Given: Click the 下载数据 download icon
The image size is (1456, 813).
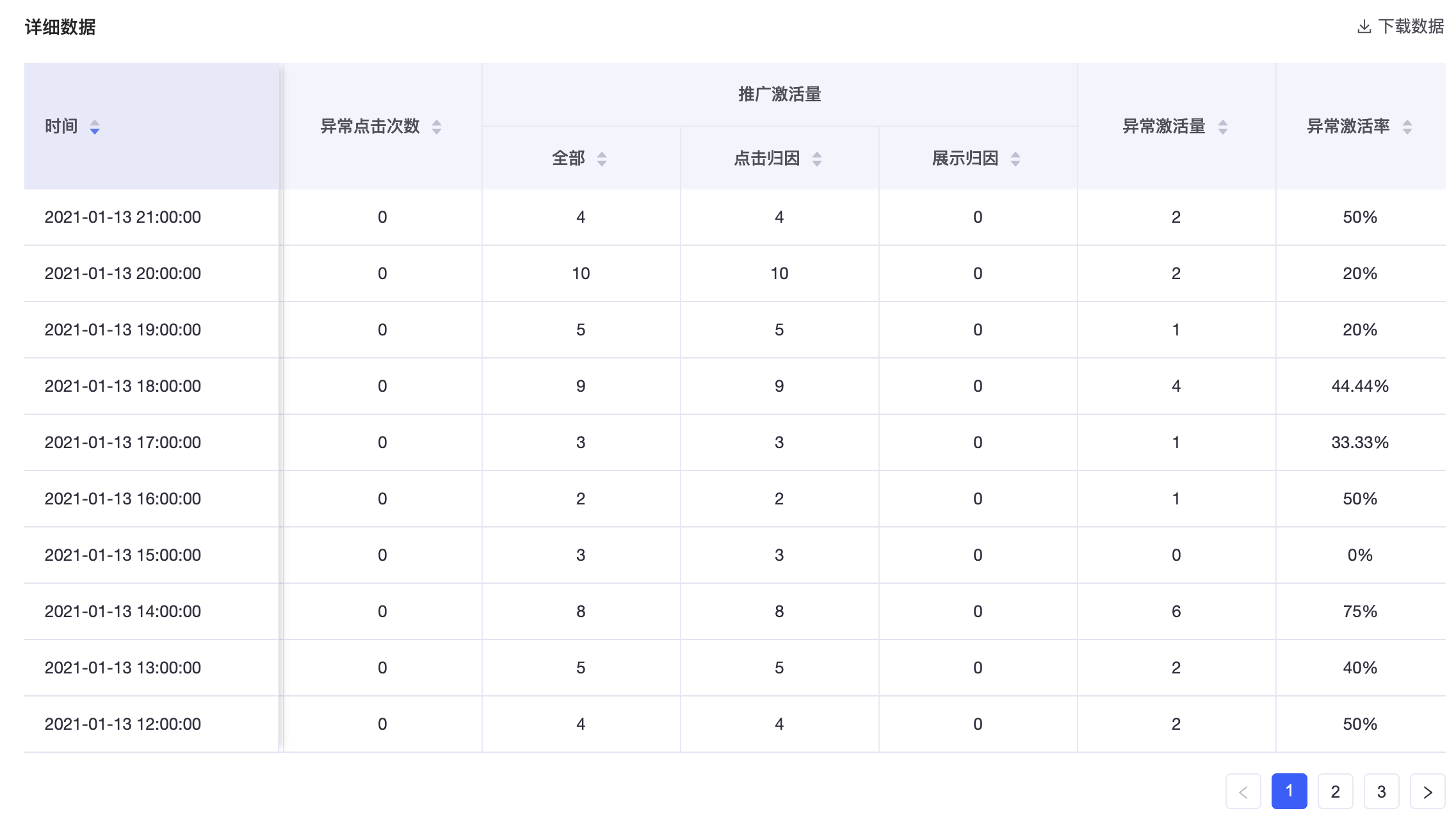Looking at the screenshot, I should pyautogui.click(x=1364, y=26).
